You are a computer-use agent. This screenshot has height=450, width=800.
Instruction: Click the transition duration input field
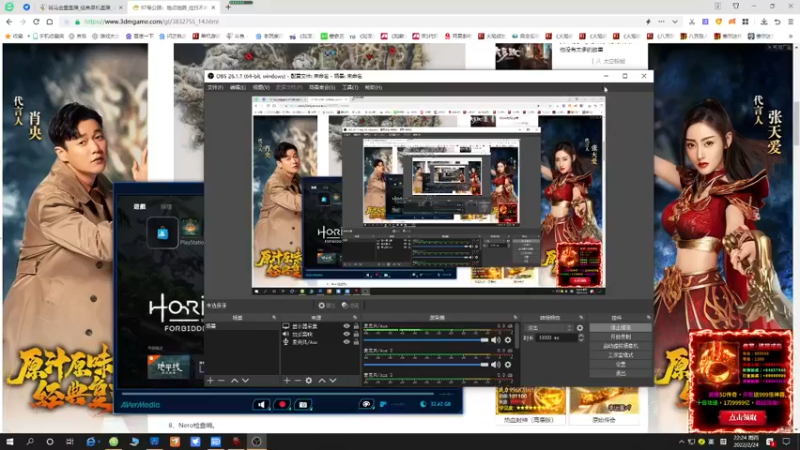(x=555, y=338)
